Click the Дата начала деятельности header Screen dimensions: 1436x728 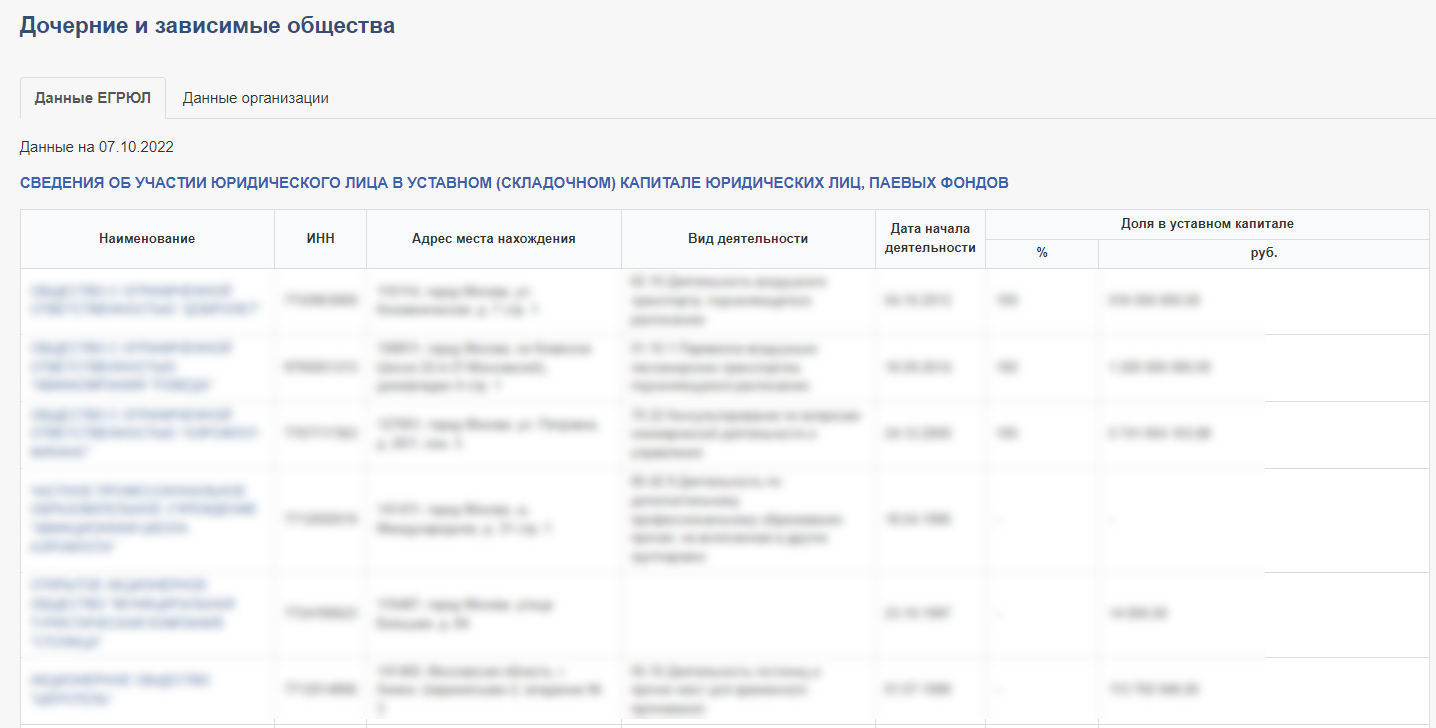(x=930, y=239)
